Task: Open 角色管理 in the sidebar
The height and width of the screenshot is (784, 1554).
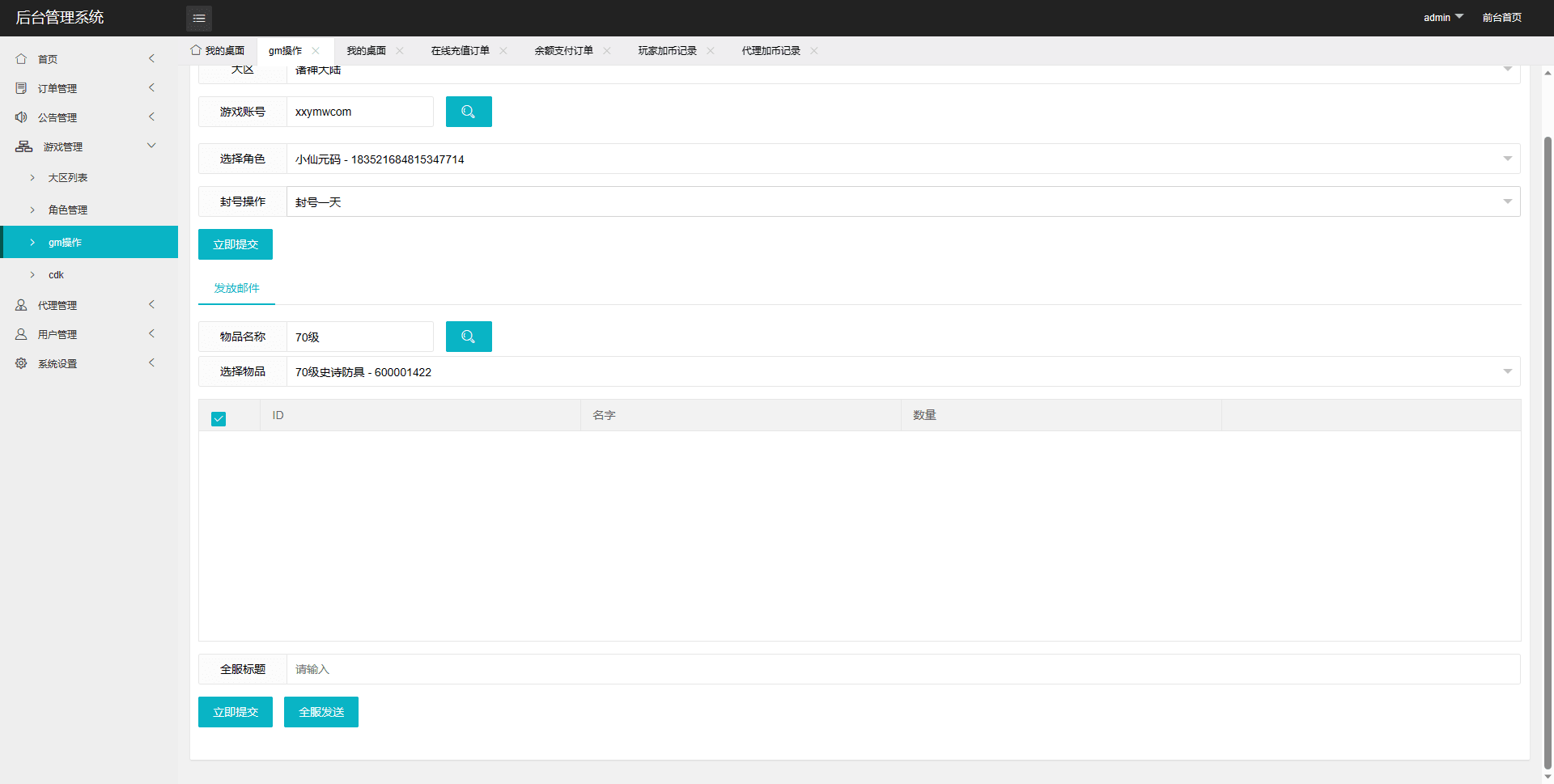Action: click(68, 210)
